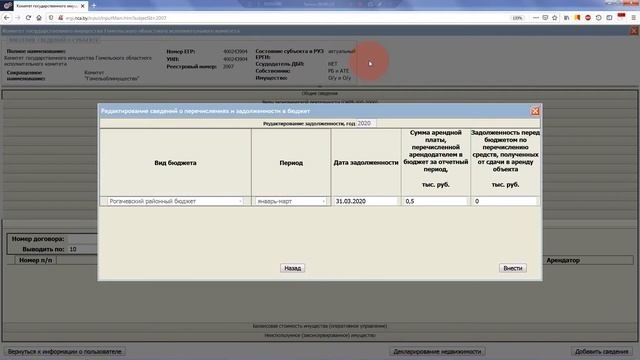Click the Выводить по field showing 10

pos(82,249)
